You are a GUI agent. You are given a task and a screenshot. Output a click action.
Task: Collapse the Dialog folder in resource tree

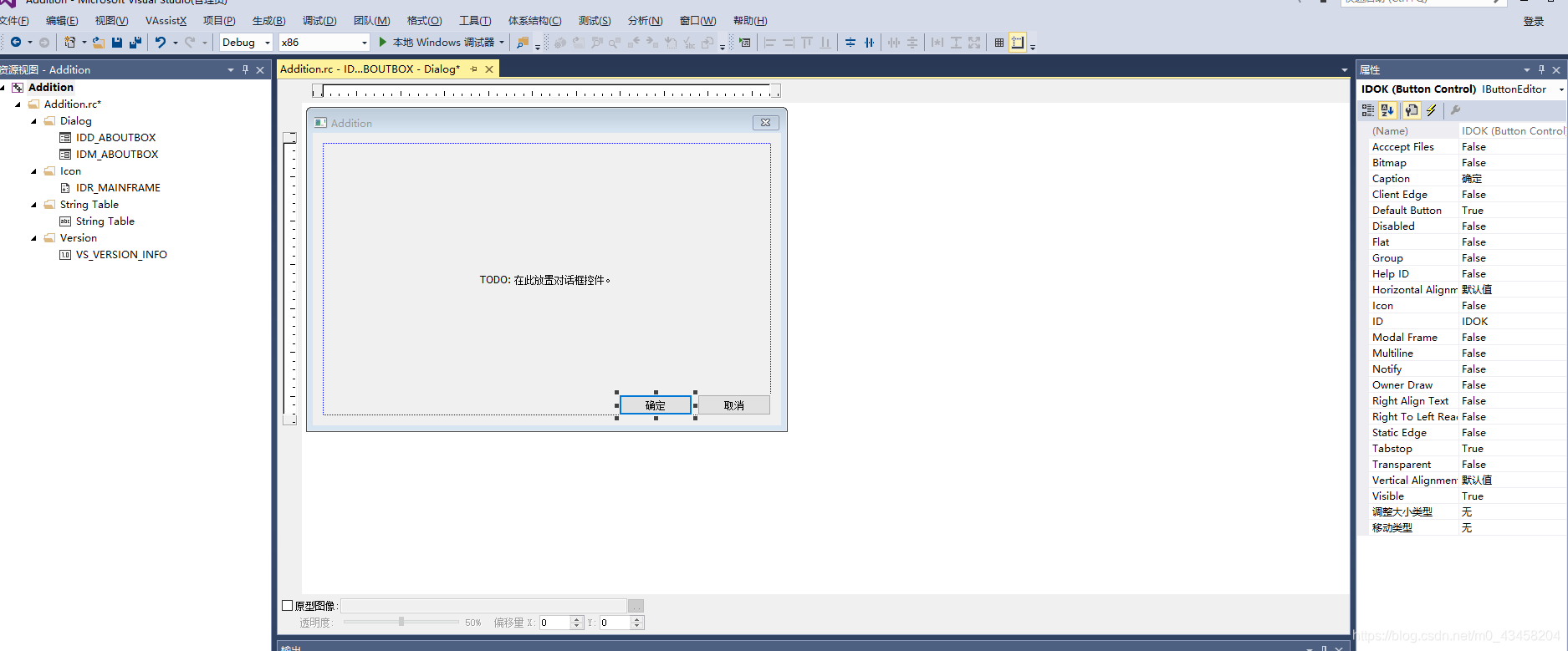point(34,121)
